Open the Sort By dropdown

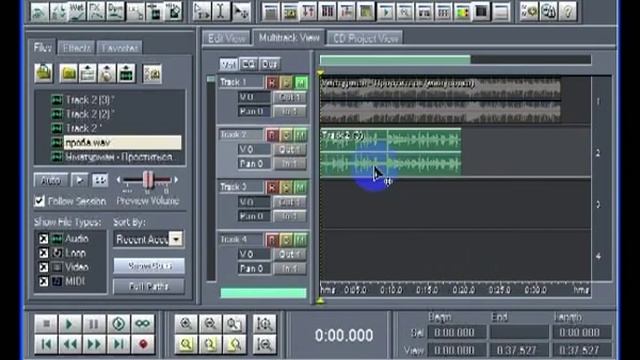point(176,239)
